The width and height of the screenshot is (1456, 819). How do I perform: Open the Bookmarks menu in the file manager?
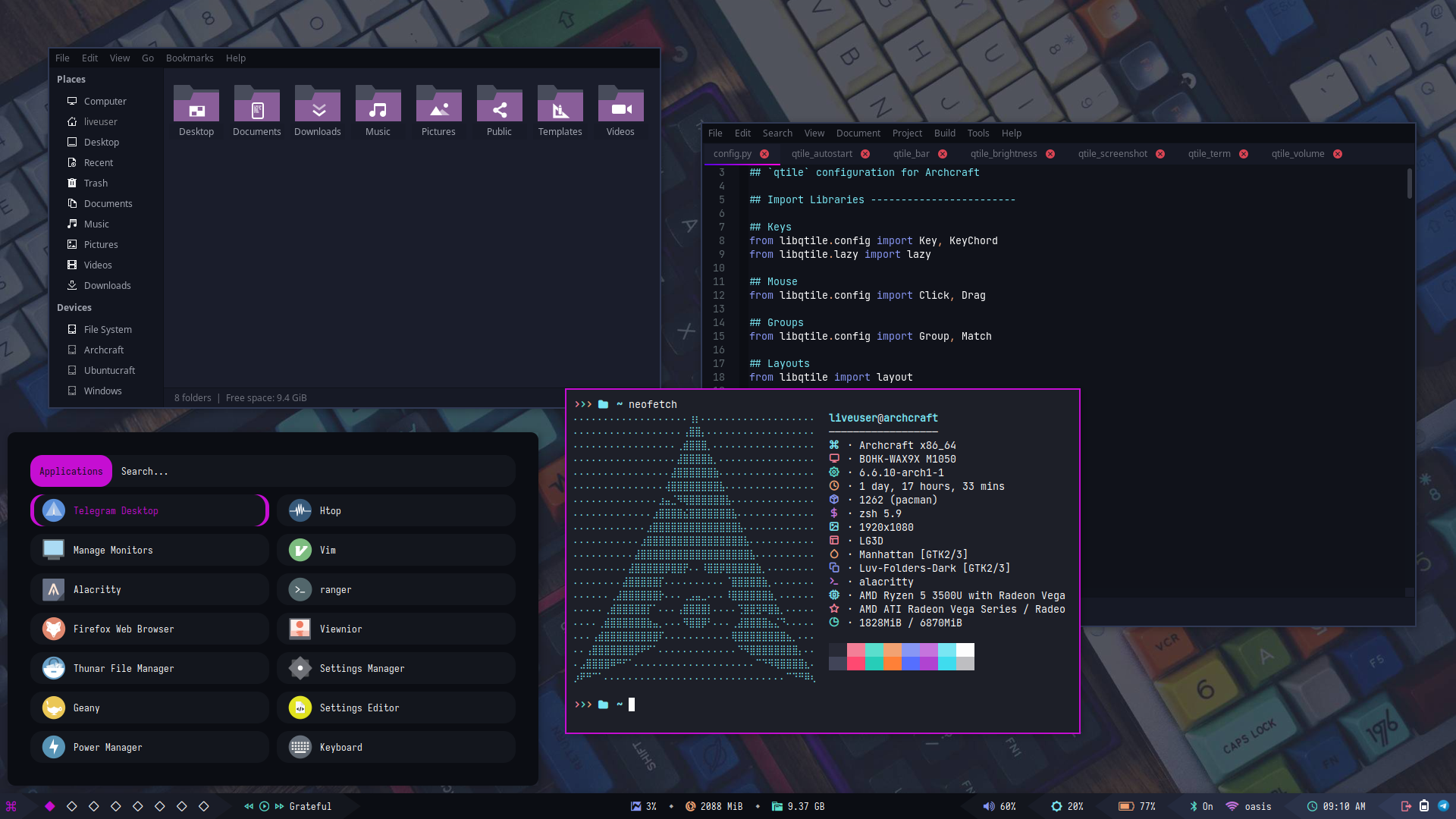pos(190,58)
